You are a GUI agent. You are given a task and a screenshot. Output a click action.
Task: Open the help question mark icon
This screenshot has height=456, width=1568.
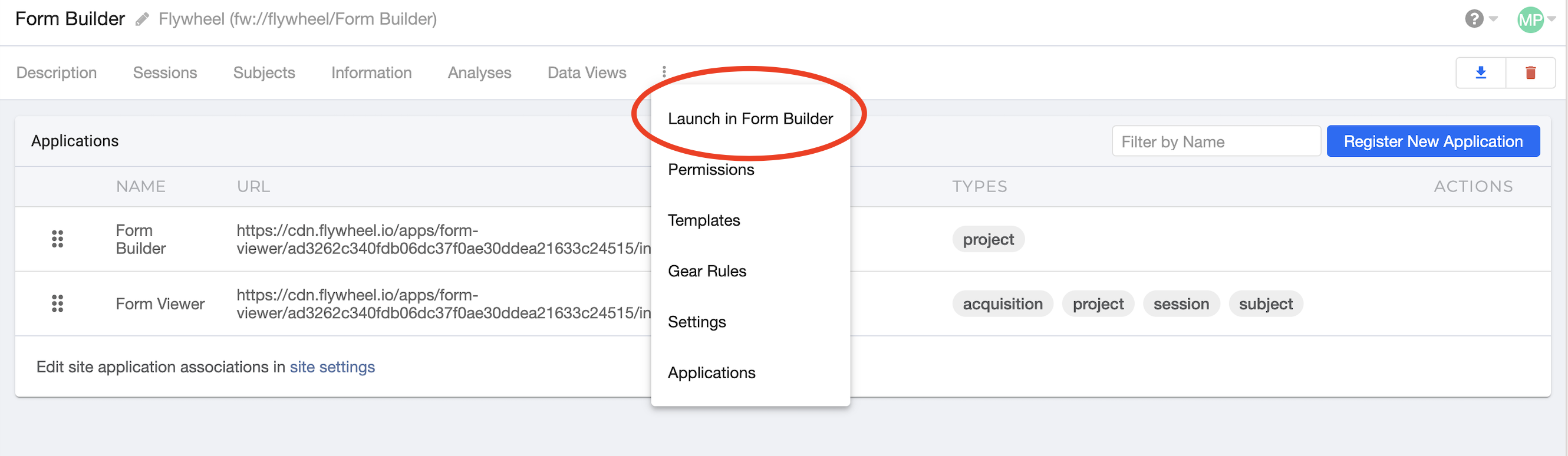point(1474,19)
